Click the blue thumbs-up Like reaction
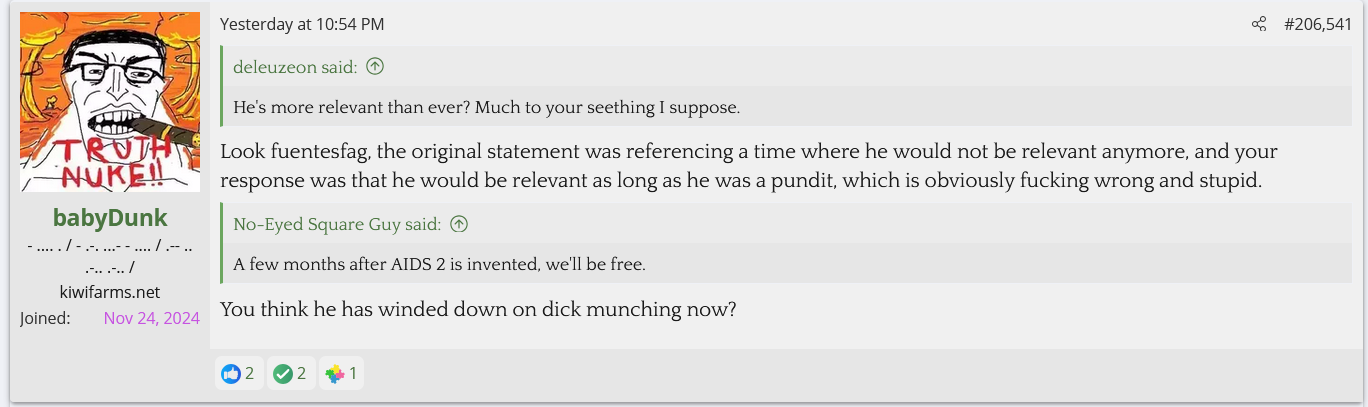This screenshot has width=1368, height=407. click(231, 374)
